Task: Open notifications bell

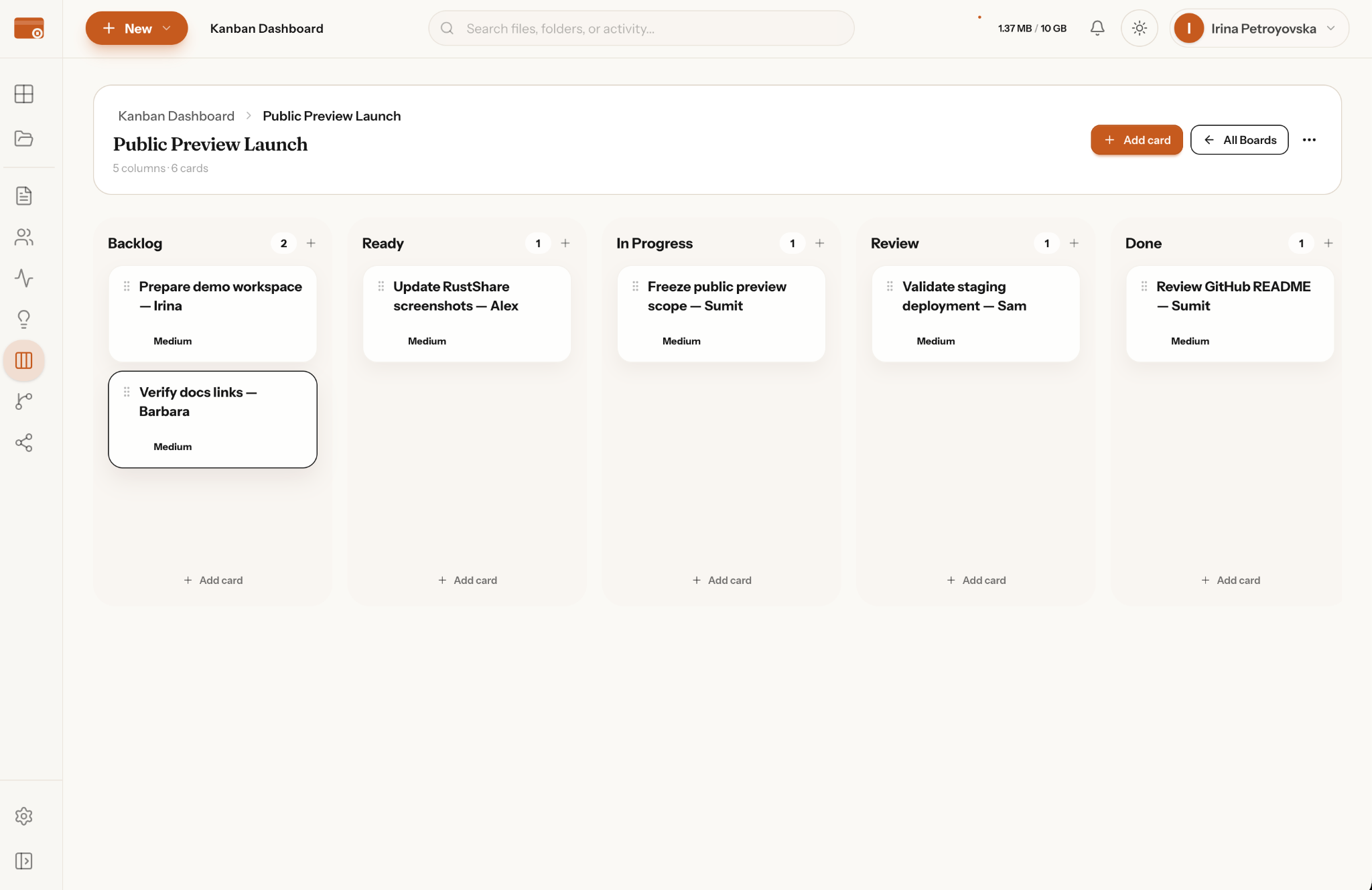Action: click(1097, 28)
